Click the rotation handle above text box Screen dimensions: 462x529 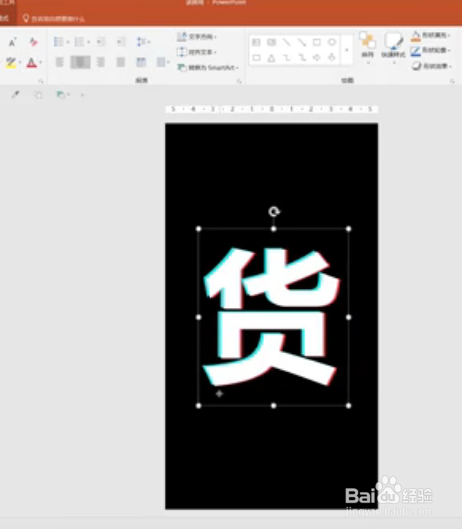point(274,212)
